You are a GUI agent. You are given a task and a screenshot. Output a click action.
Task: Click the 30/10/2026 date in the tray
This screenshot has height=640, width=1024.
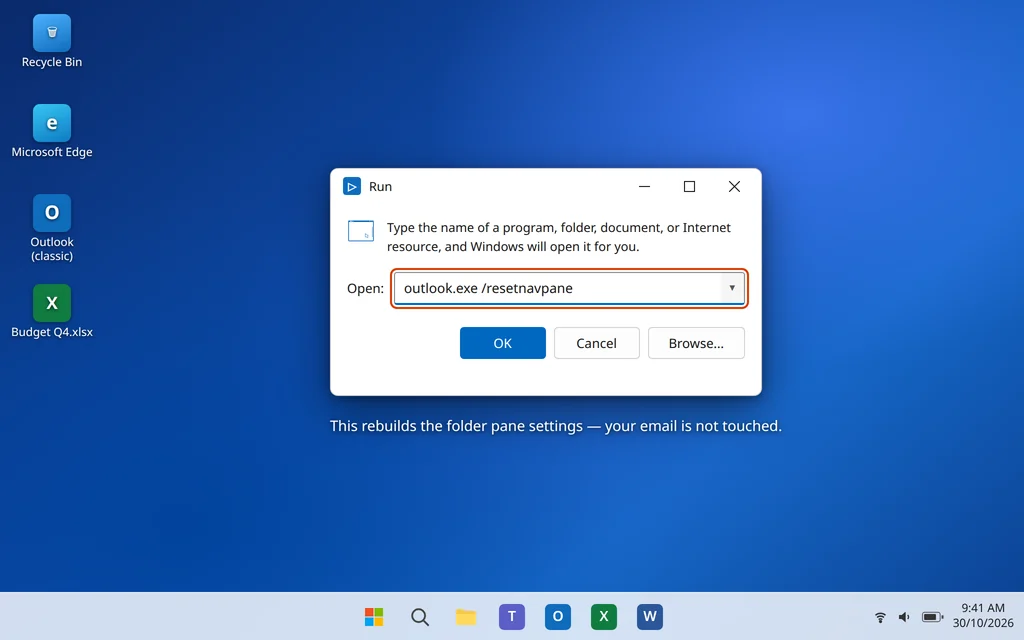pyautogui.click(x=983, y=623)
